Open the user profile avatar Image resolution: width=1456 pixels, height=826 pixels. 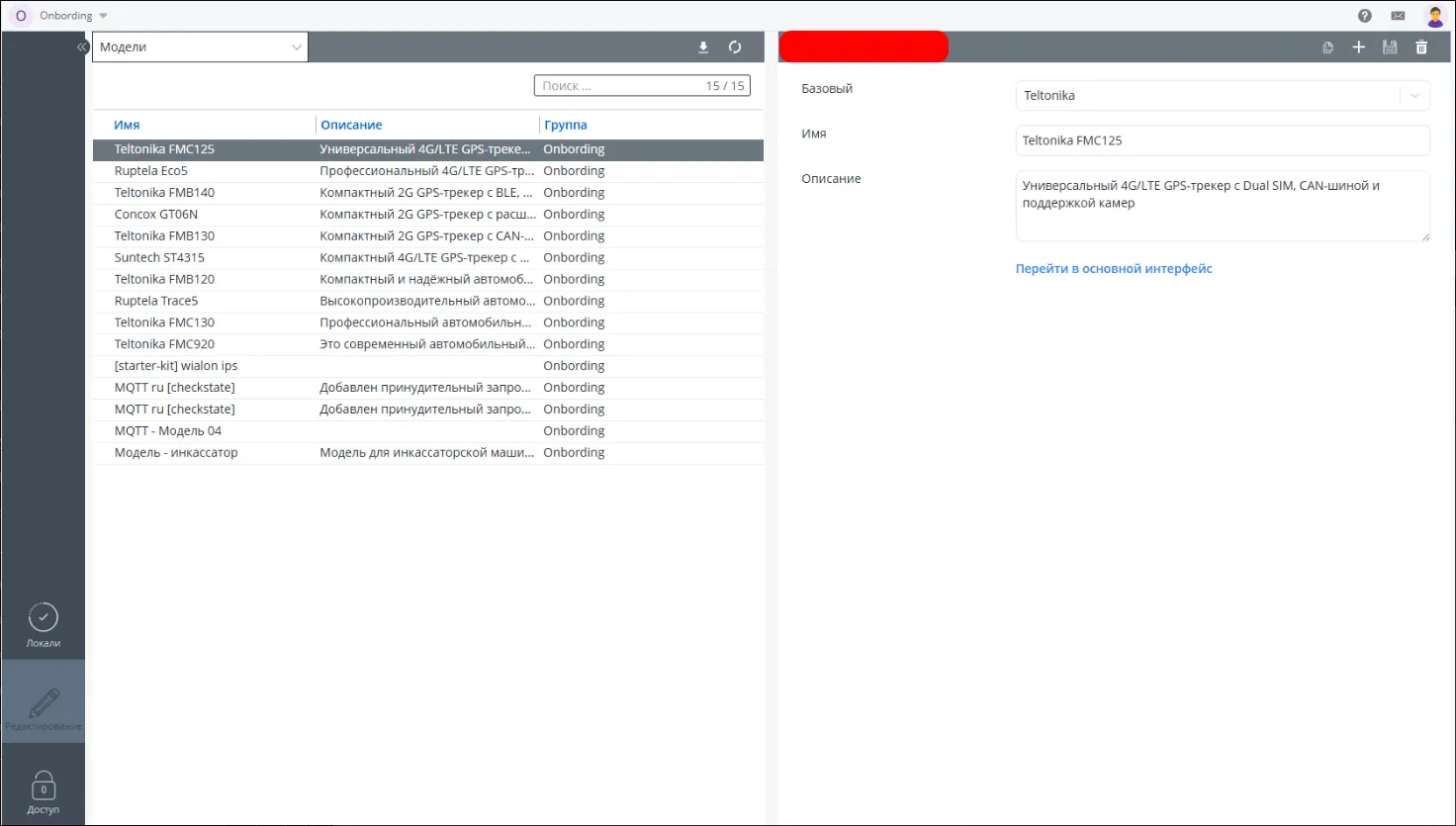pyautogui.click(x=1434, y=16)
